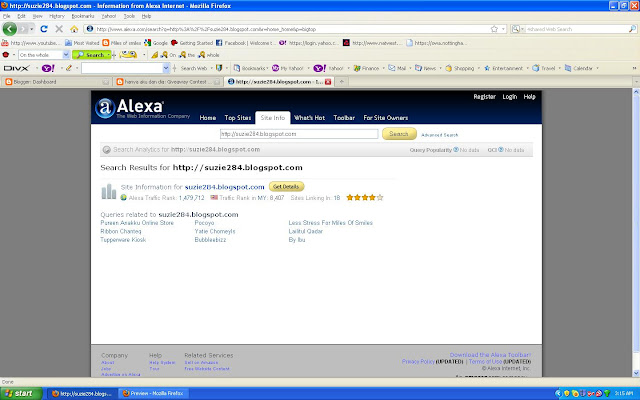Image resolution: width=640 pixels, height=400 pixels.
Task: Close the suzie284 browser tab
Action: pyautogui.click(x=328, y=82)
